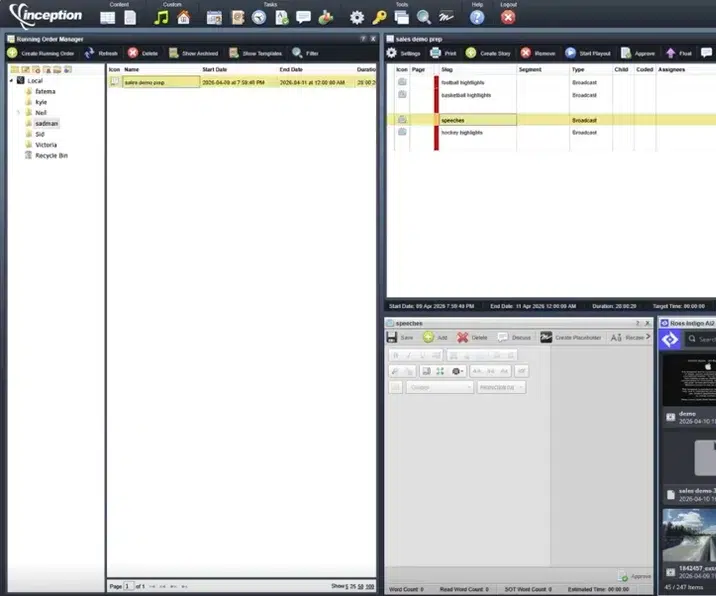
Task: Click the clock icon under Tasks
Action: coord(259,18)
